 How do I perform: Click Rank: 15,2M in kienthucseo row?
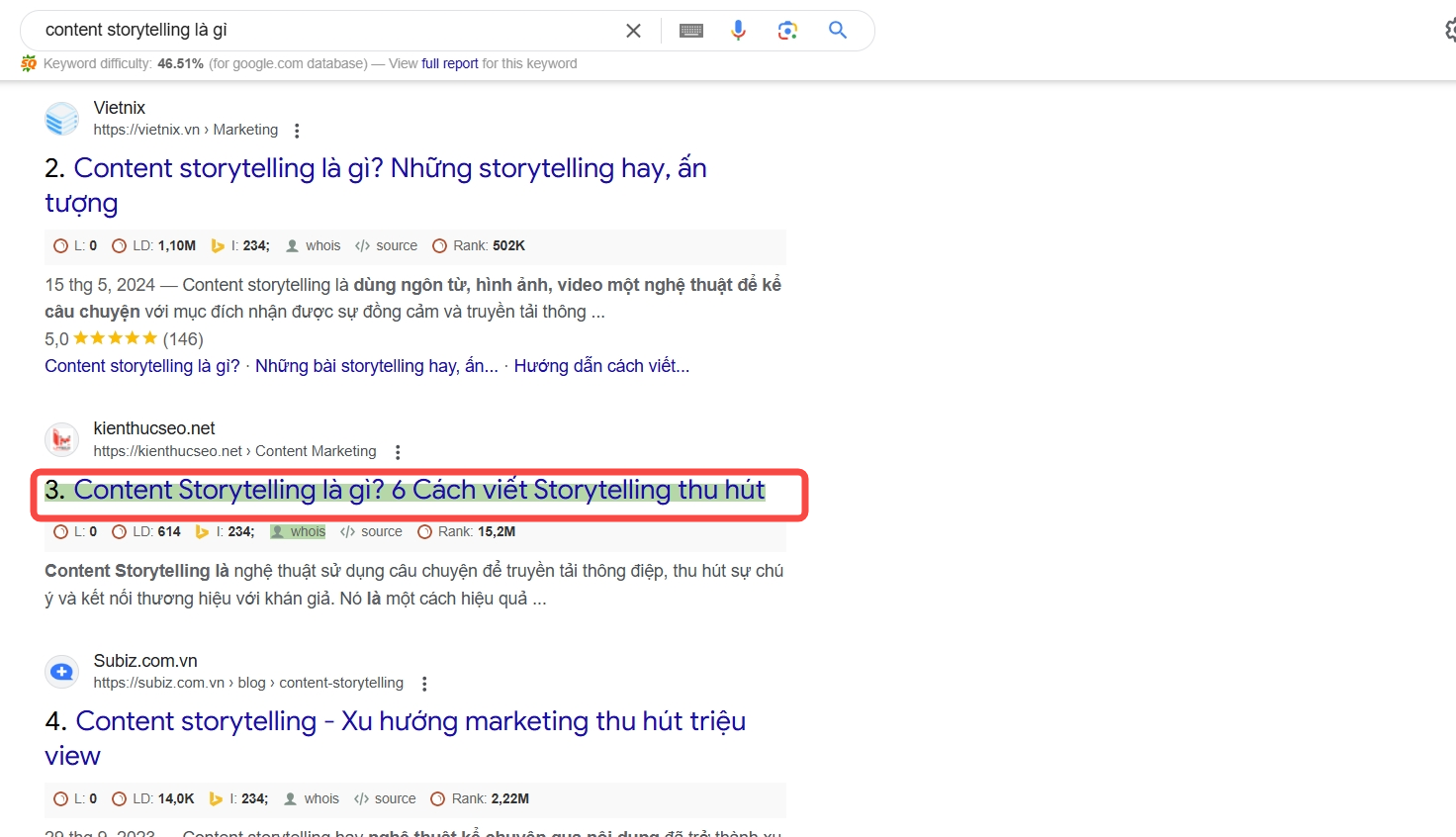(x=466, y=531)
